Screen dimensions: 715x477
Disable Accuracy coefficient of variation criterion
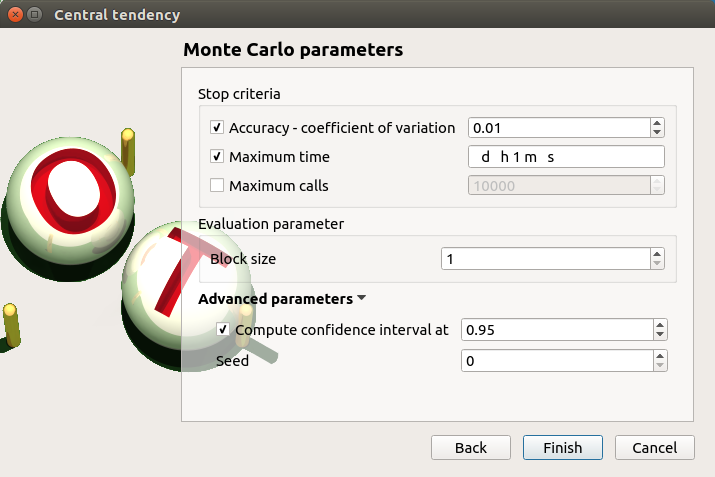217,128
